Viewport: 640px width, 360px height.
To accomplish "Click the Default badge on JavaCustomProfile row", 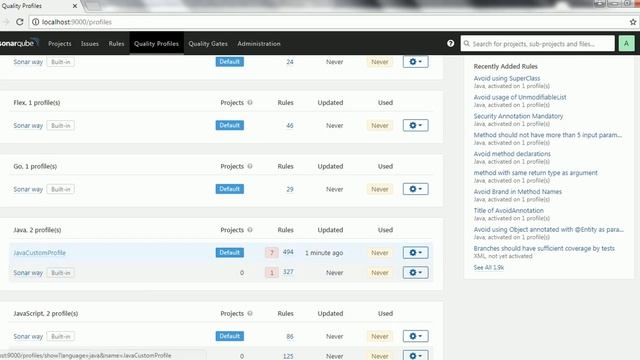I will pyautogui.click(x=230, y=253).
